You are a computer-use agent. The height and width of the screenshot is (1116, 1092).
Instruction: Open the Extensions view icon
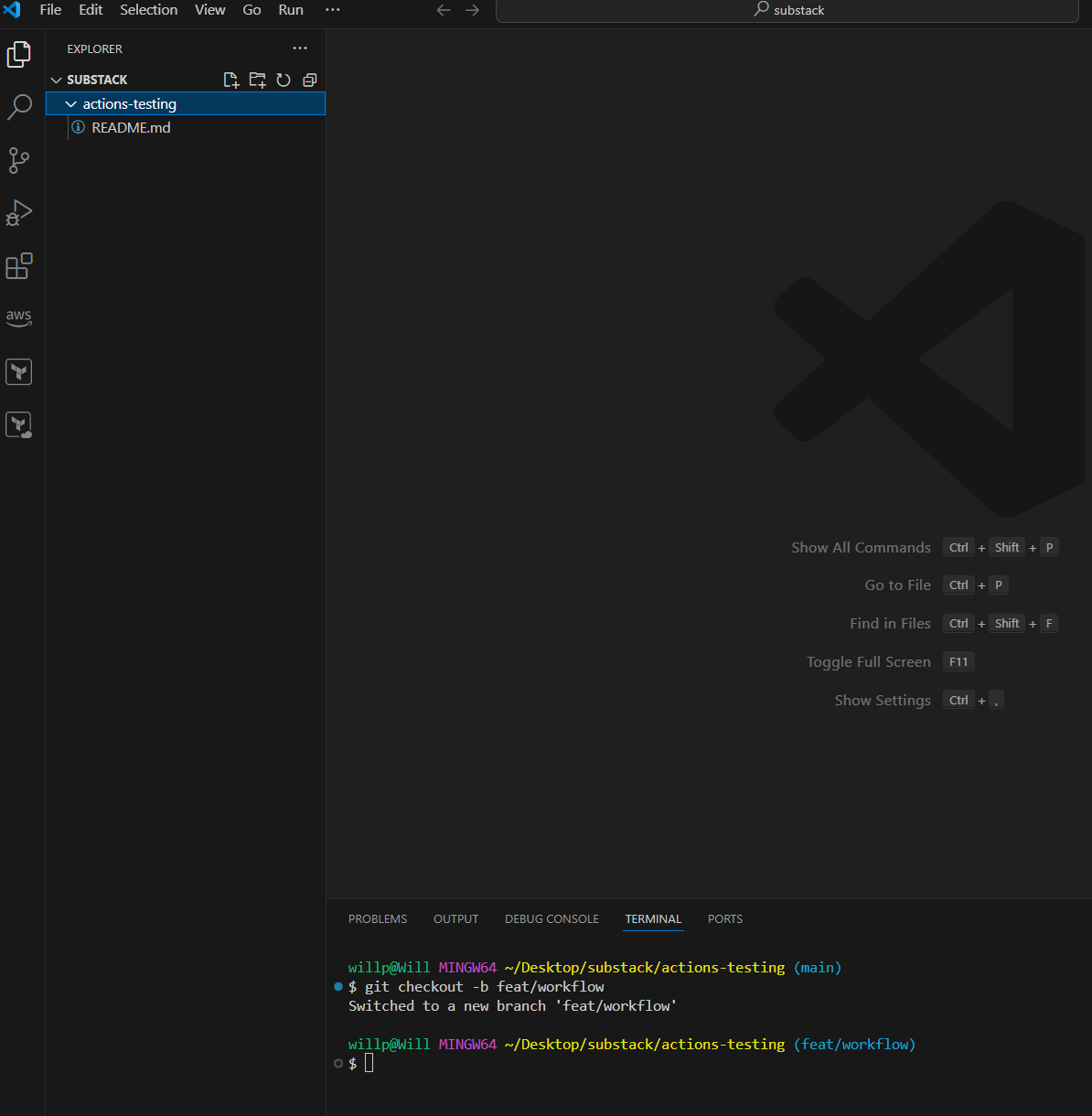[19, 266]
